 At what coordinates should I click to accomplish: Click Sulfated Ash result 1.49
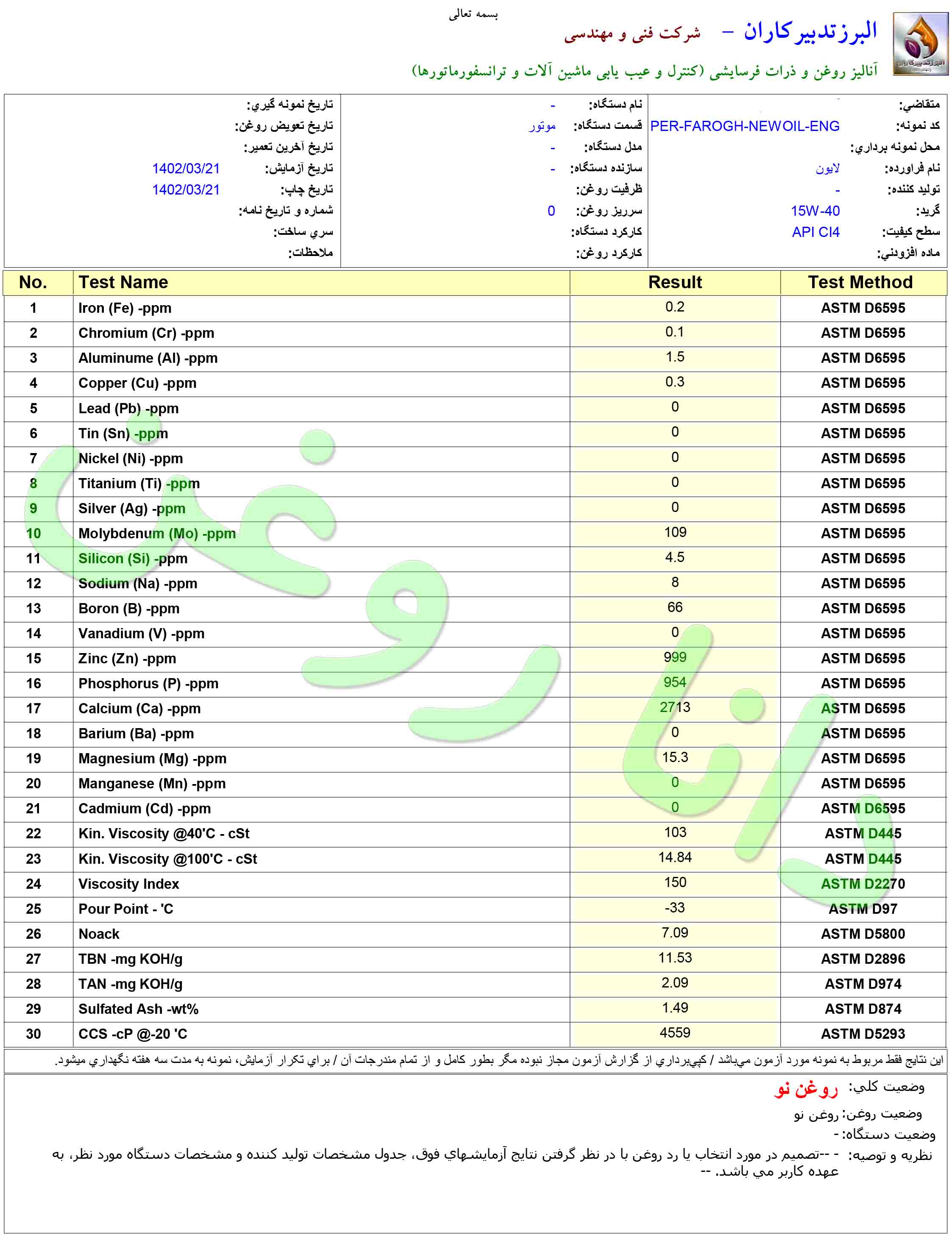pos(675,1008)
